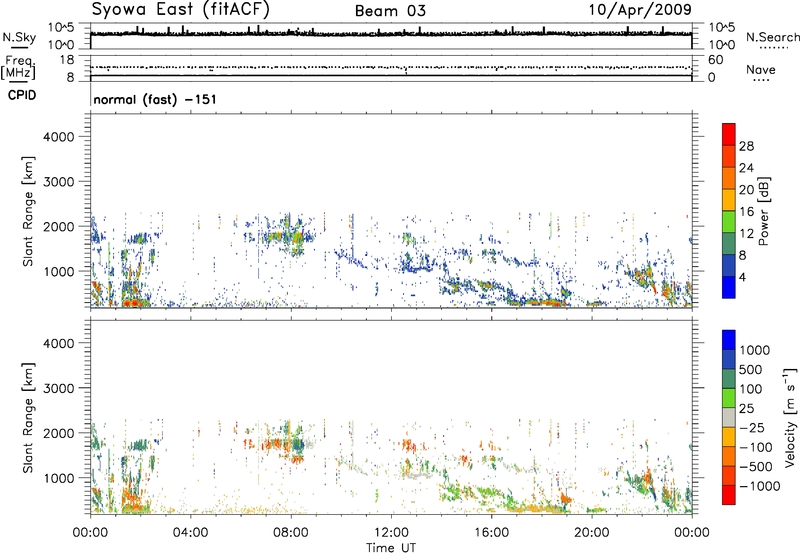Viewport: 800px width, 554px height.
Task: Click the '08:00' time tick label
Action: (x=291, y=533)
